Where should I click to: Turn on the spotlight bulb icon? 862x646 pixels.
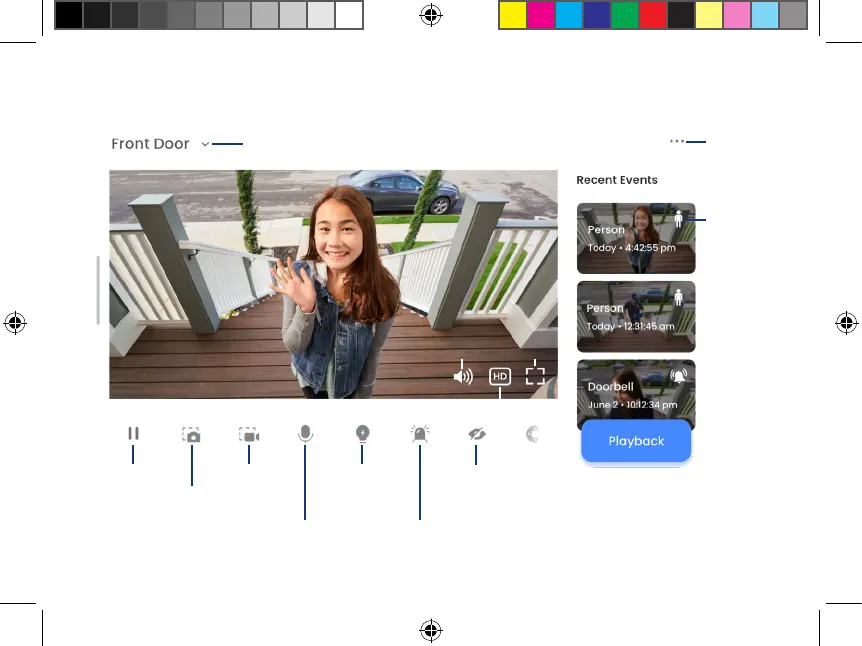(x=362, y=434)
